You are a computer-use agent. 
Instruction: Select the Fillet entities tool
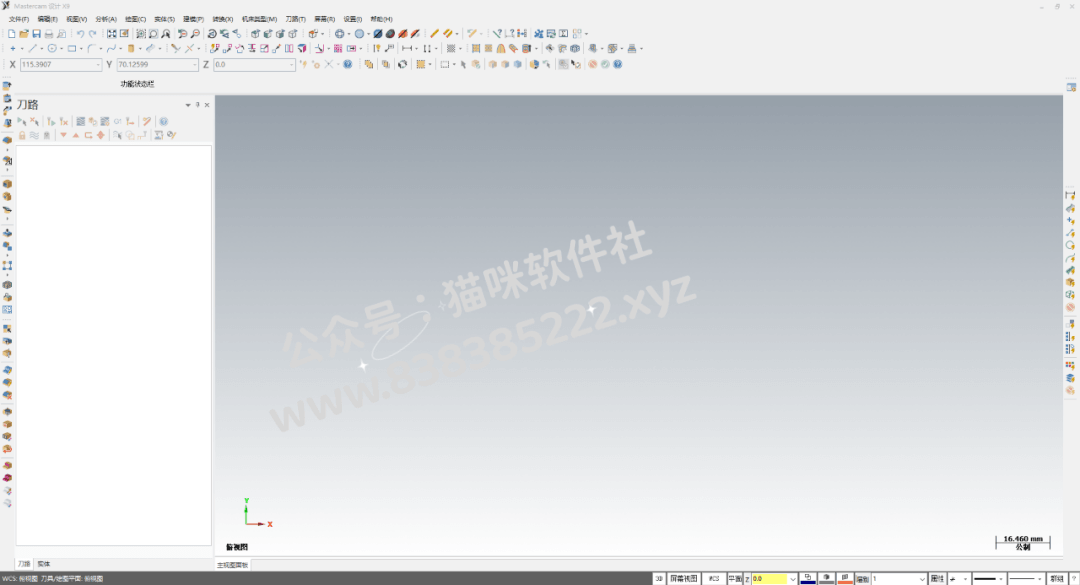91,48
